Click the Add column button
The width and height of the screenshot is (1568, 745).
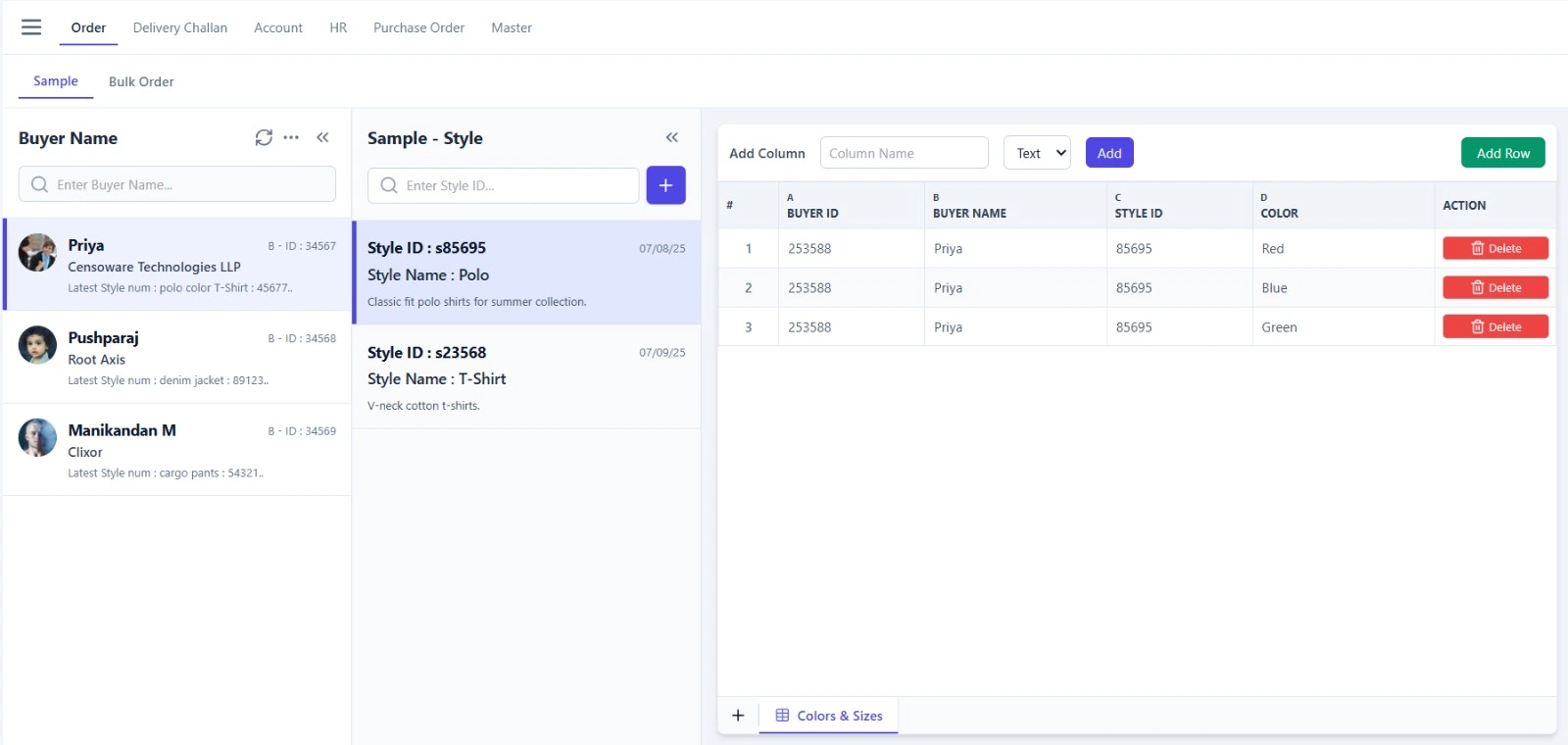click(x=1109, y=153)
